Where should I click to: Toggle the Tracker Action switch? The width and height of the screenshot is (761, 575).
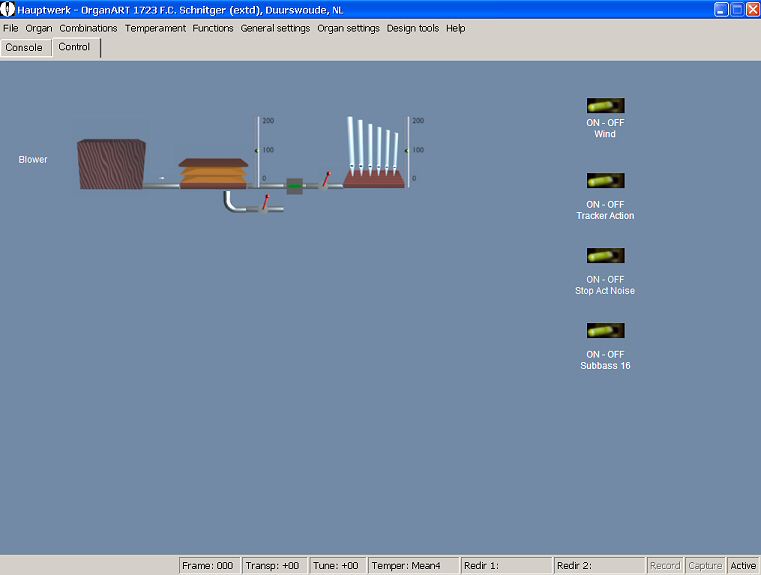(605, 181)
